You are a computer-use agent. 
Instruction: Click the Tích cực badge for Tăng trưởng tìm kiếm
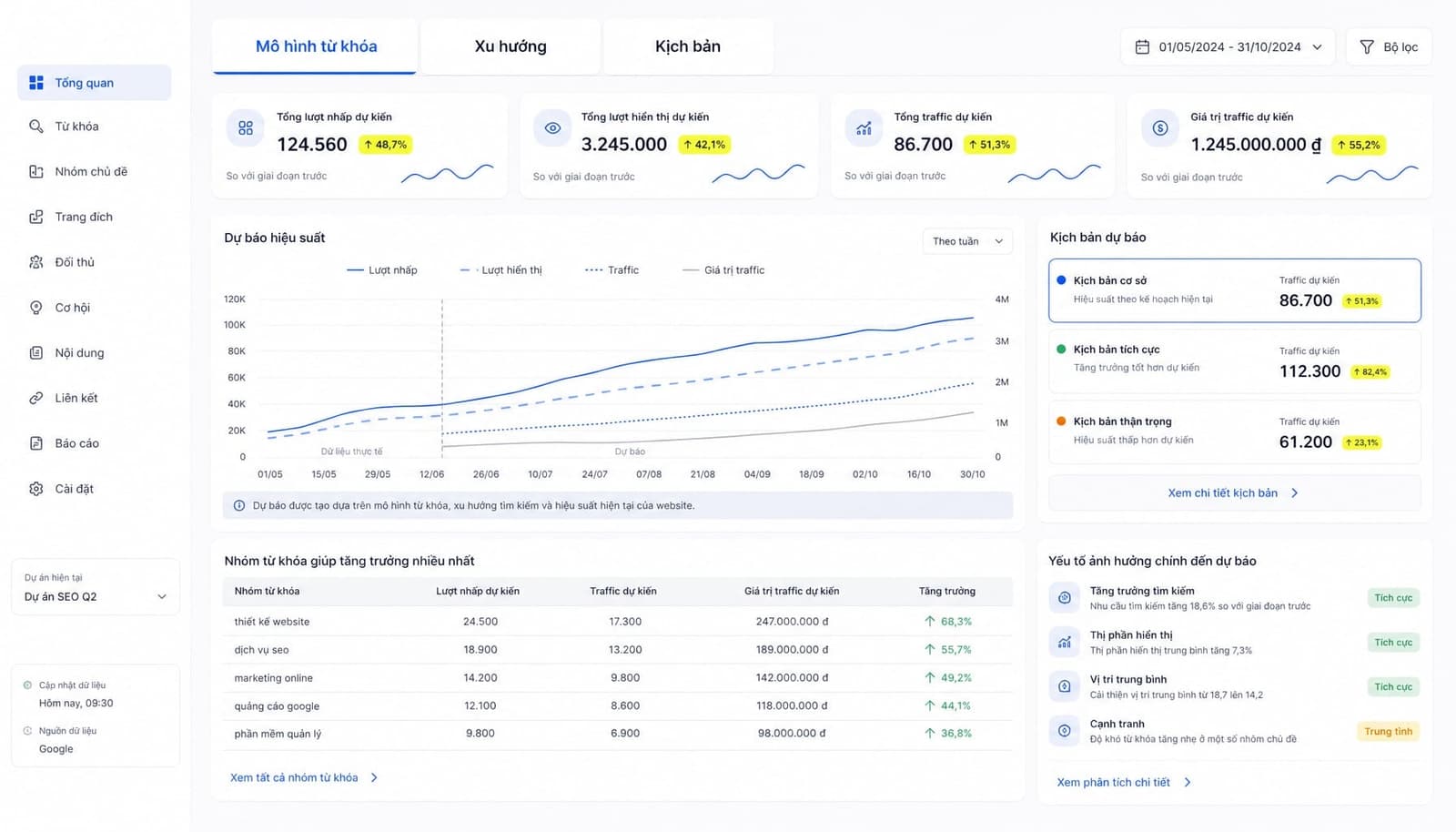1393,598
